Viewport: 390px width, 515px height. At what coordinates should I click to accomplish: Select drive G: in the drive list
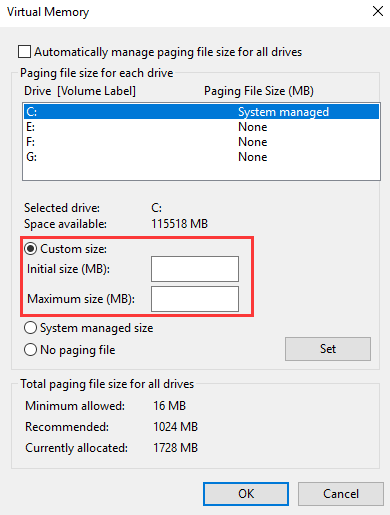(x=201, y=157)
